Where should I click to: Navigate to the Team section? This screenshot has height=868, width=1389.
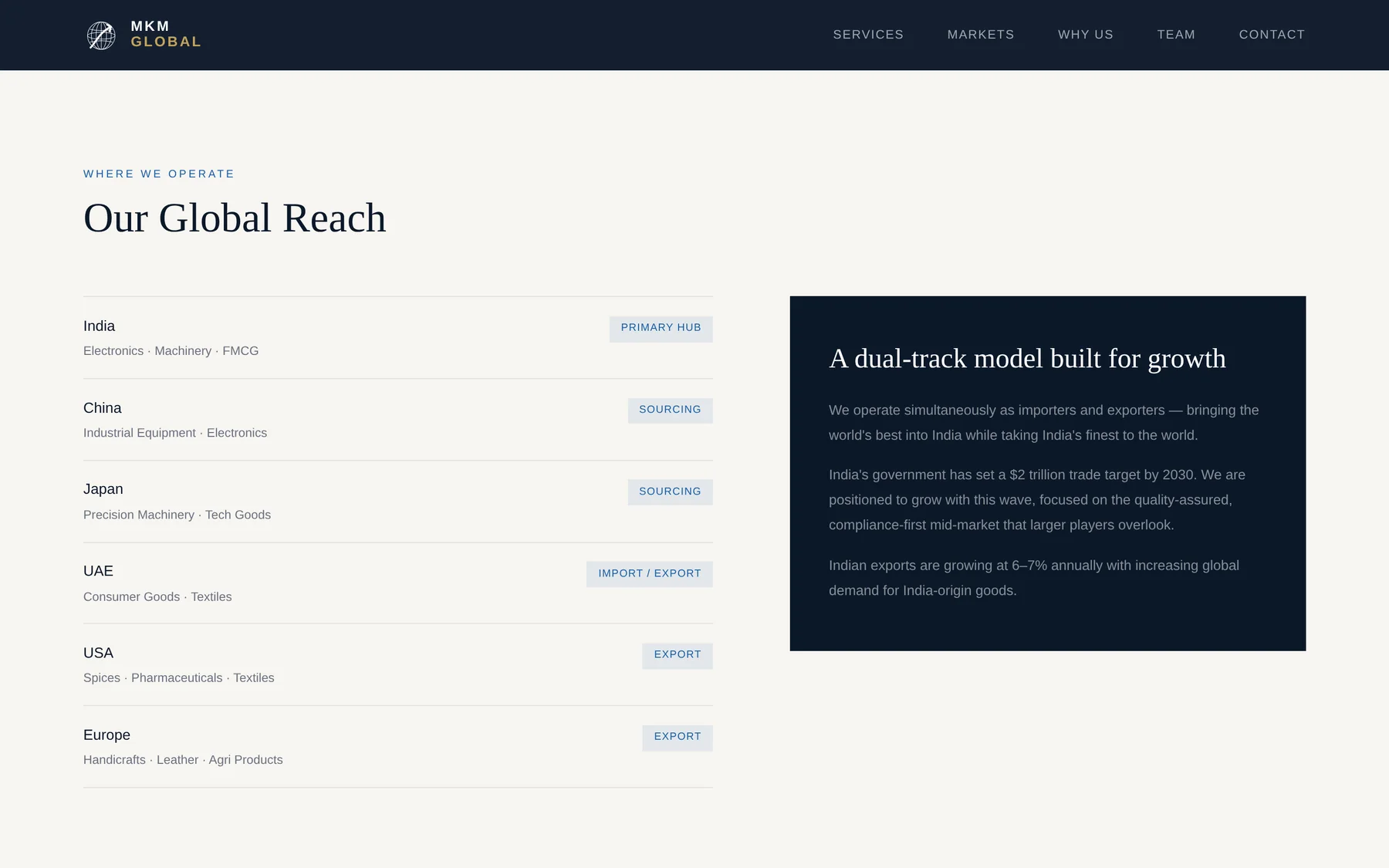point(1176,35)
